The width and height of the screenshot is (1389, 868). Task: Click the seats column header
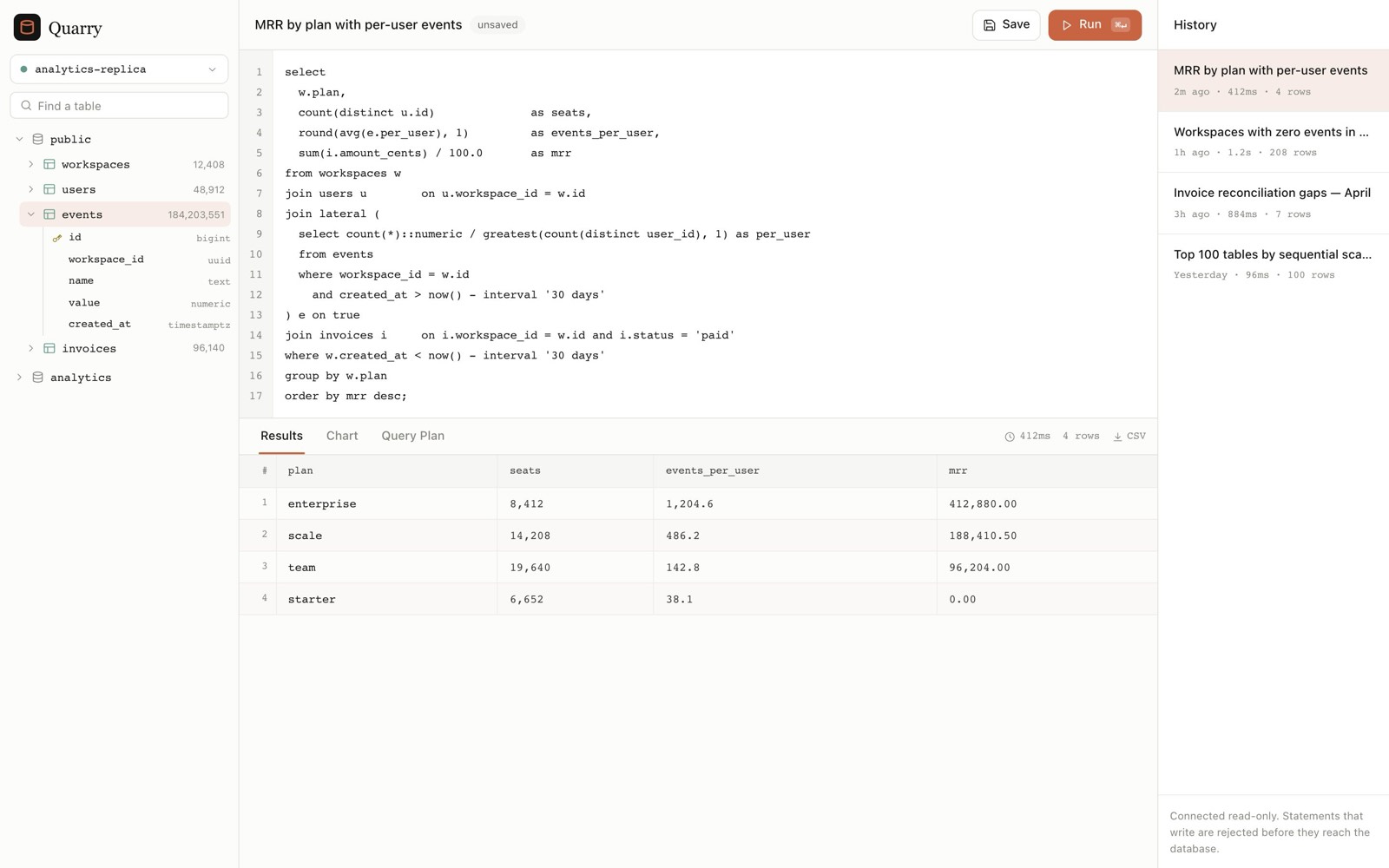point(576,470)
